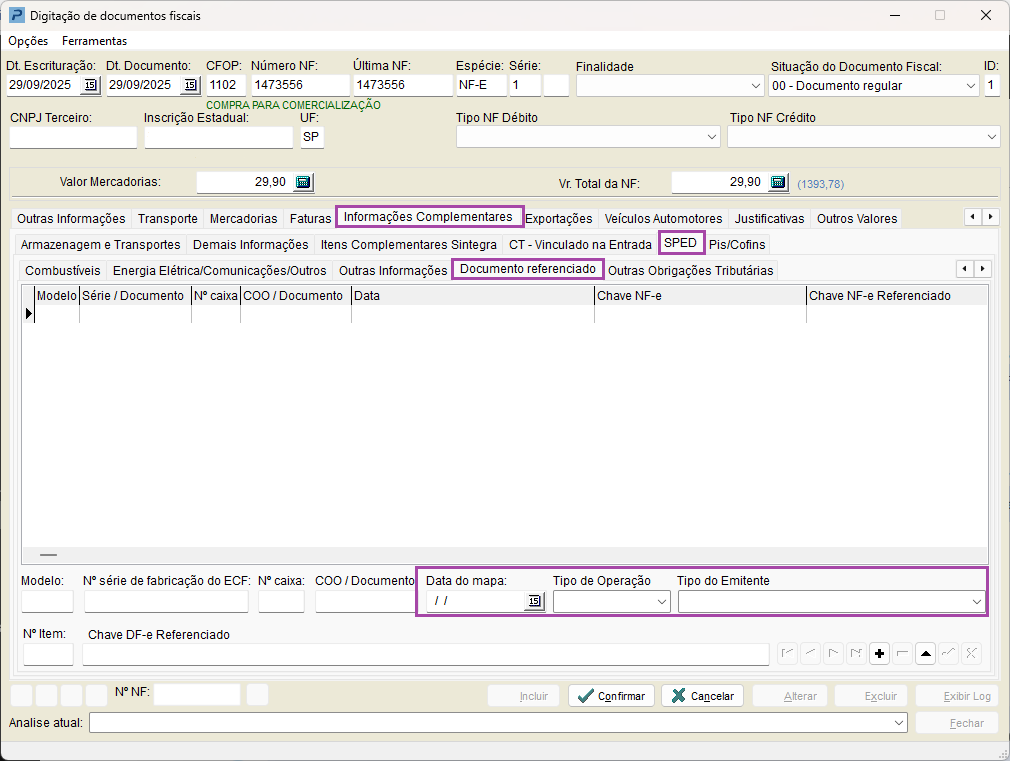1010x761 pixels.
Task: Open the Ferramentas menu
Action: pos(94,41)
